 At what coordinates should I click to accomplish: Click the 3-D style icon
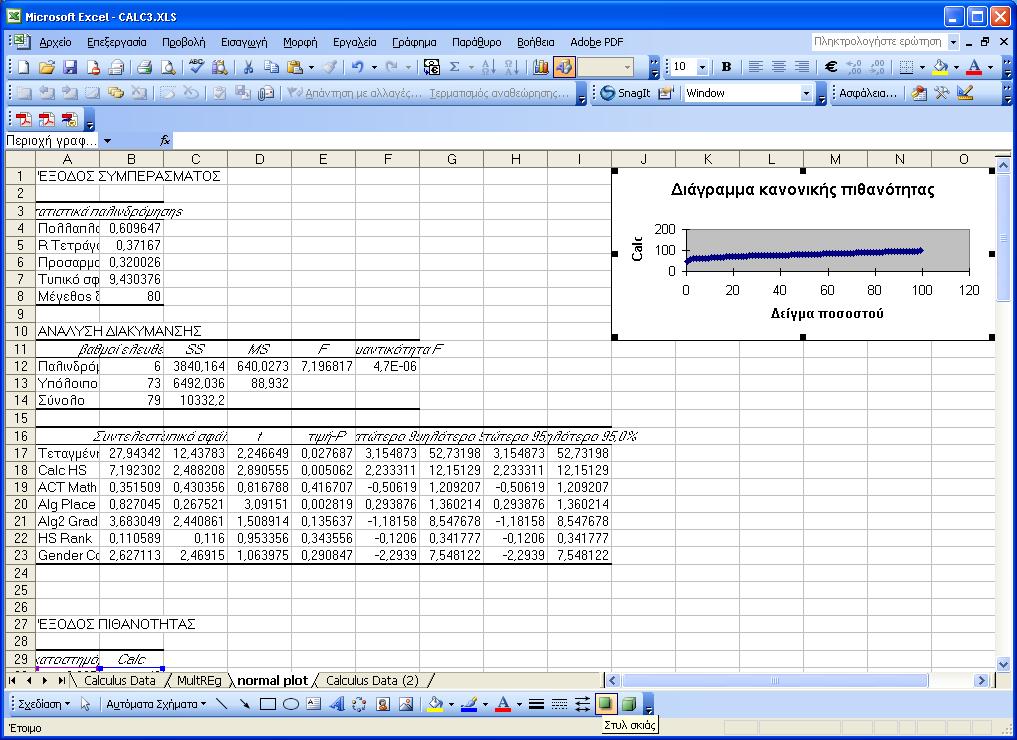coord(628,704)
